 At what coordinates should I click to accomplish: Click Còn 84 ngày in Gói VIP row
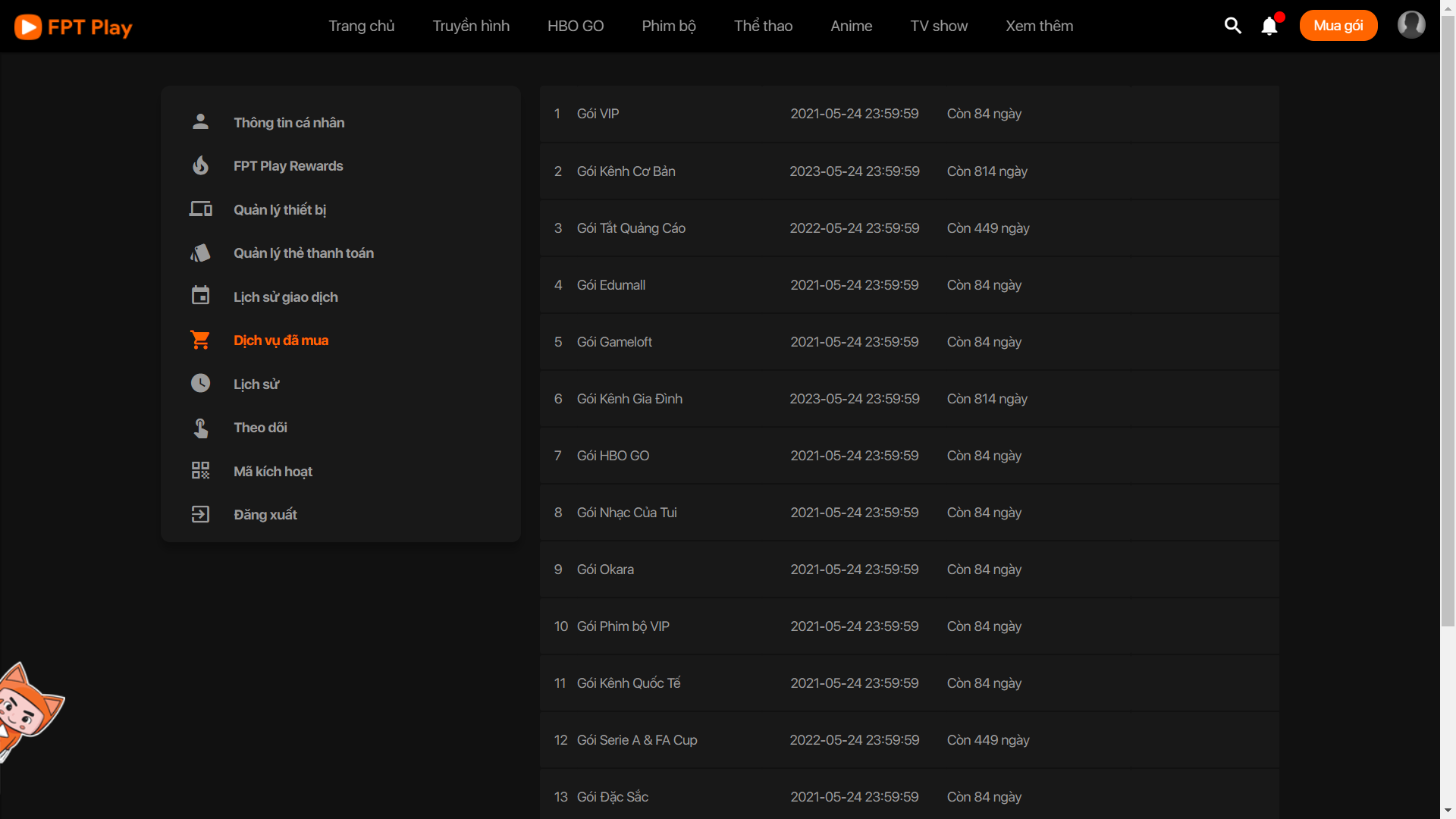984,114
